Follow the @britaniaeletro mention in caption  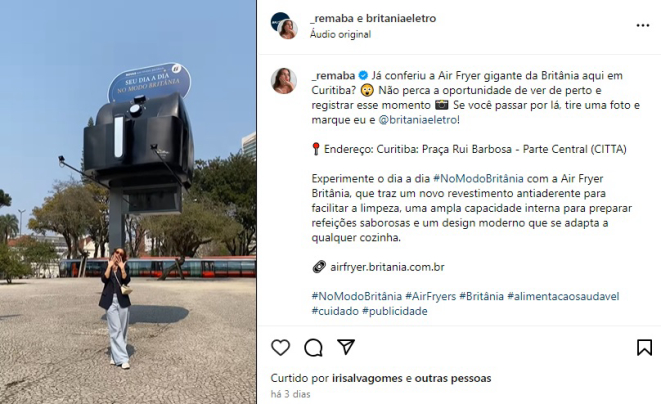[x=418, y=120]
